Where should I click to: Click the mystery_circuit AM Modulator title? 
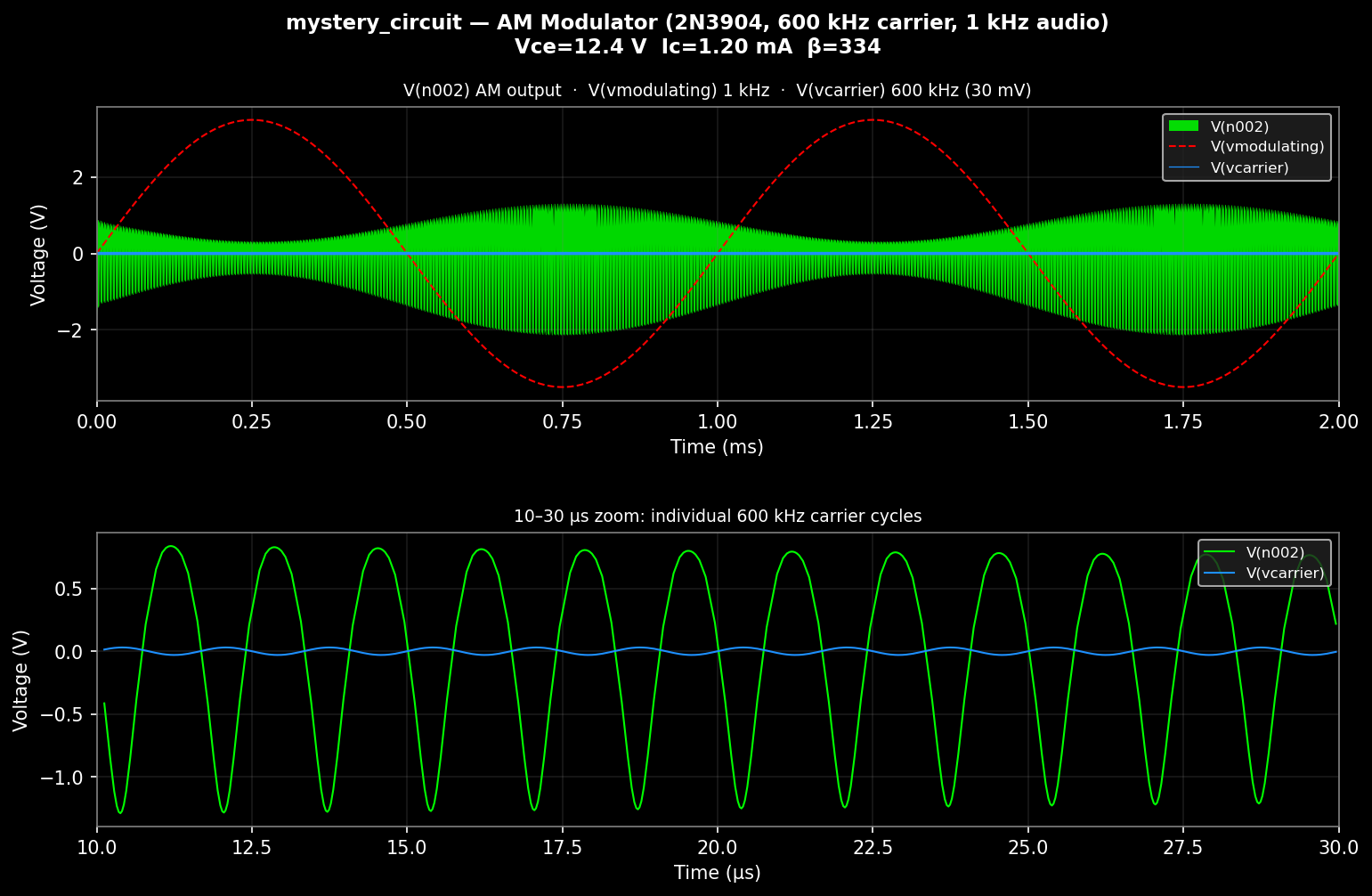click(x=697, y=23)
